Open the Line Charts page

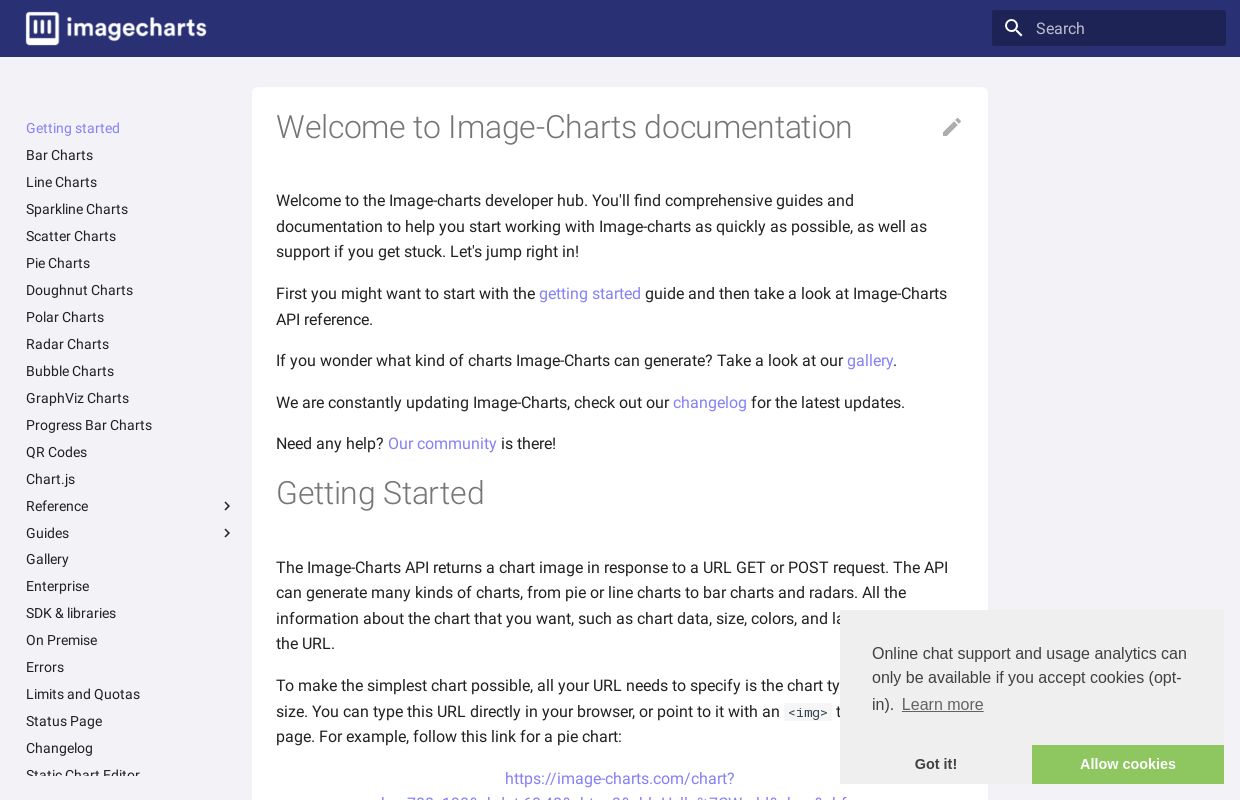click(x=61, y=182)
